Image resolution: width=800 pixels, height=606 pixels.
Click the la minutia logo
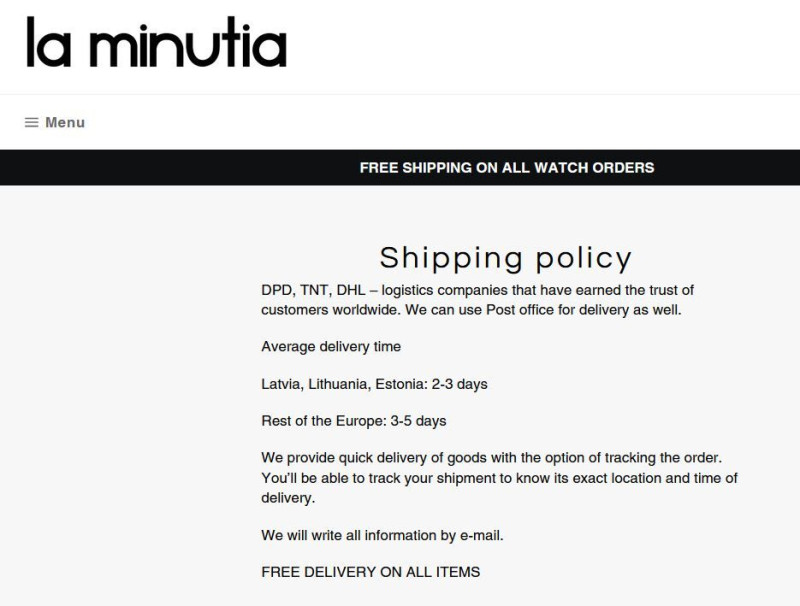click(x=157, y=42)
